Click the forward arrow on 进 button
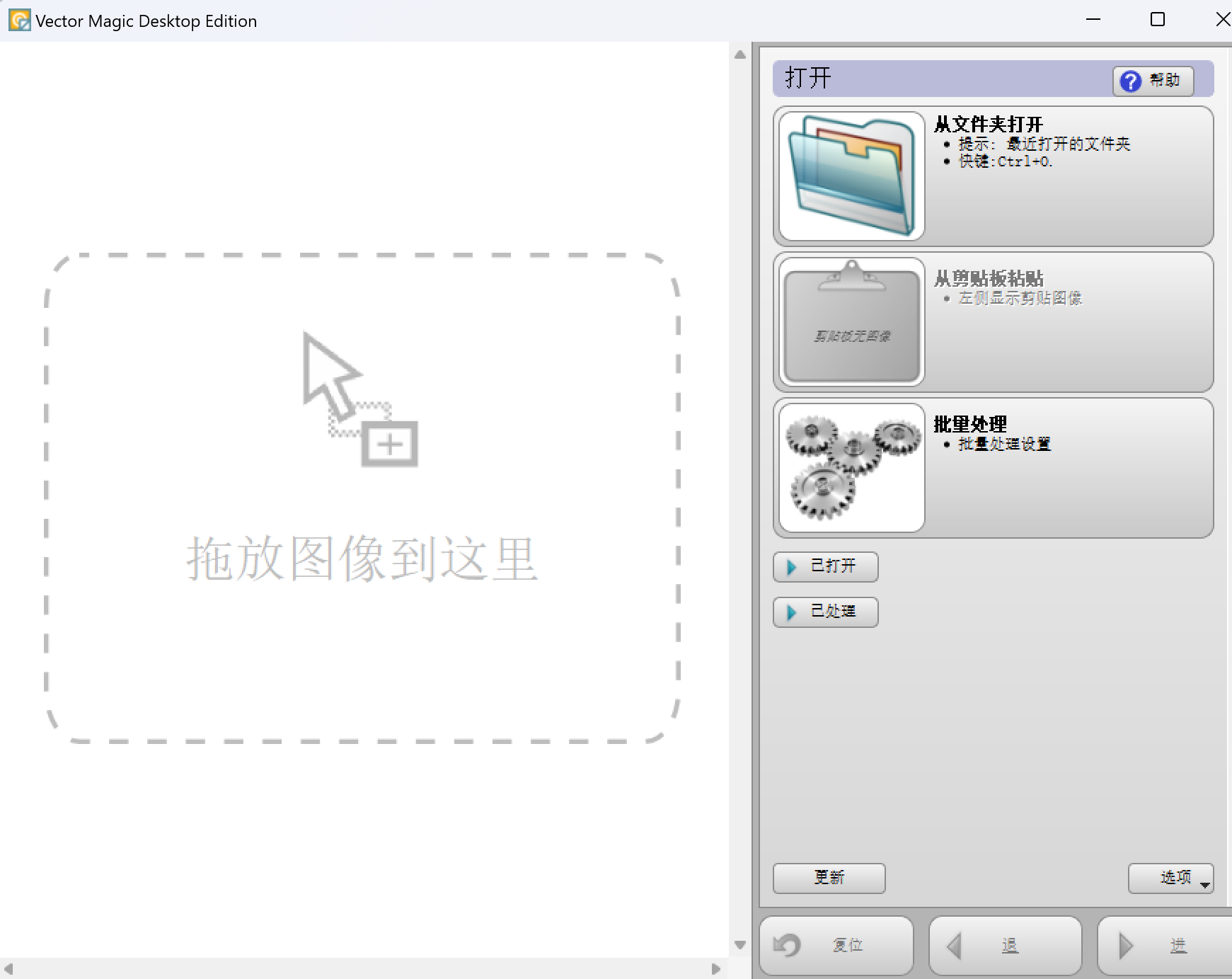The image size is (1232, 979). click(x=1126, y=944)
